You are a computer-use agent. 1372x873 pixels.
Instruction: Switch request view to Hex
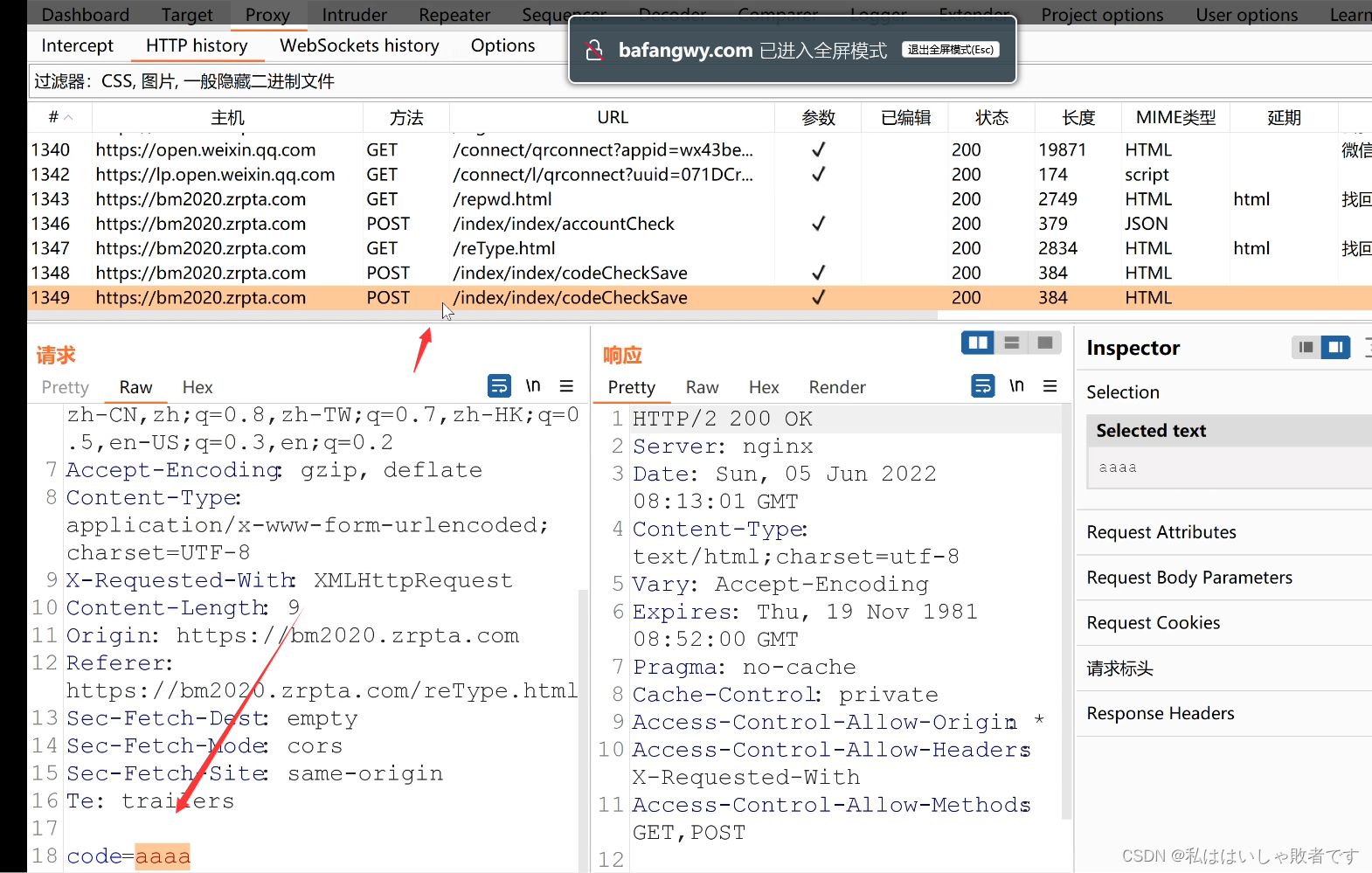click(197, 387)
